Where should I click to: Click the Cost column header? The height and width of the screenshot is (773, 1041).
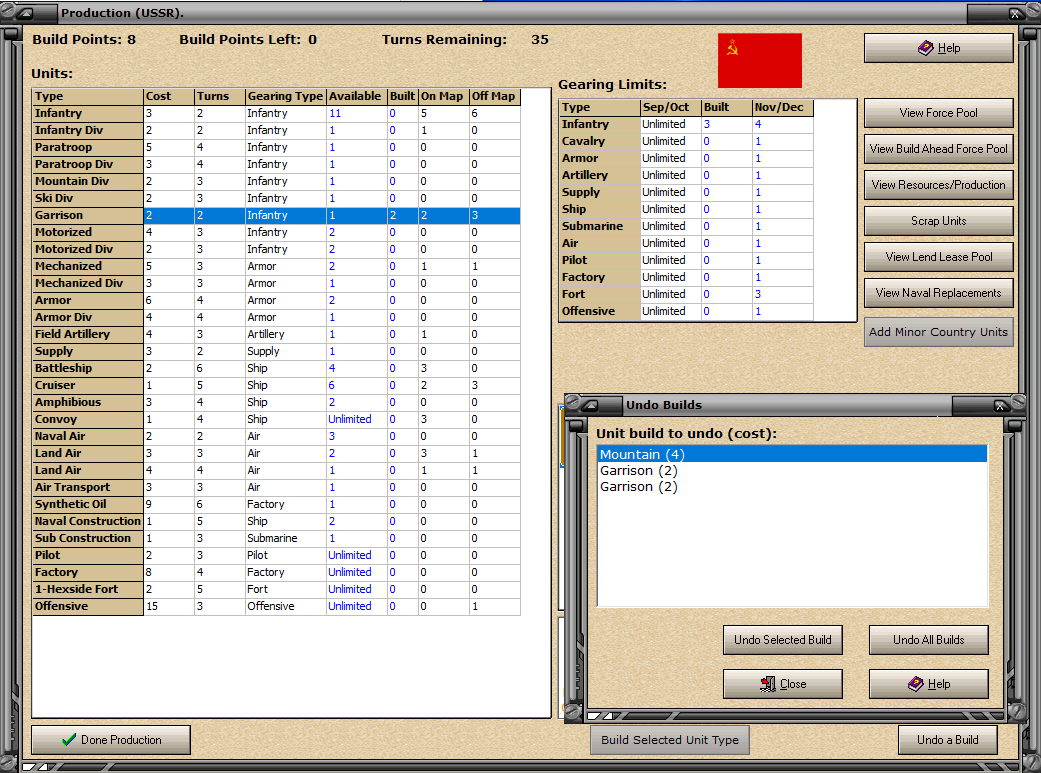[x=169, y=96]
